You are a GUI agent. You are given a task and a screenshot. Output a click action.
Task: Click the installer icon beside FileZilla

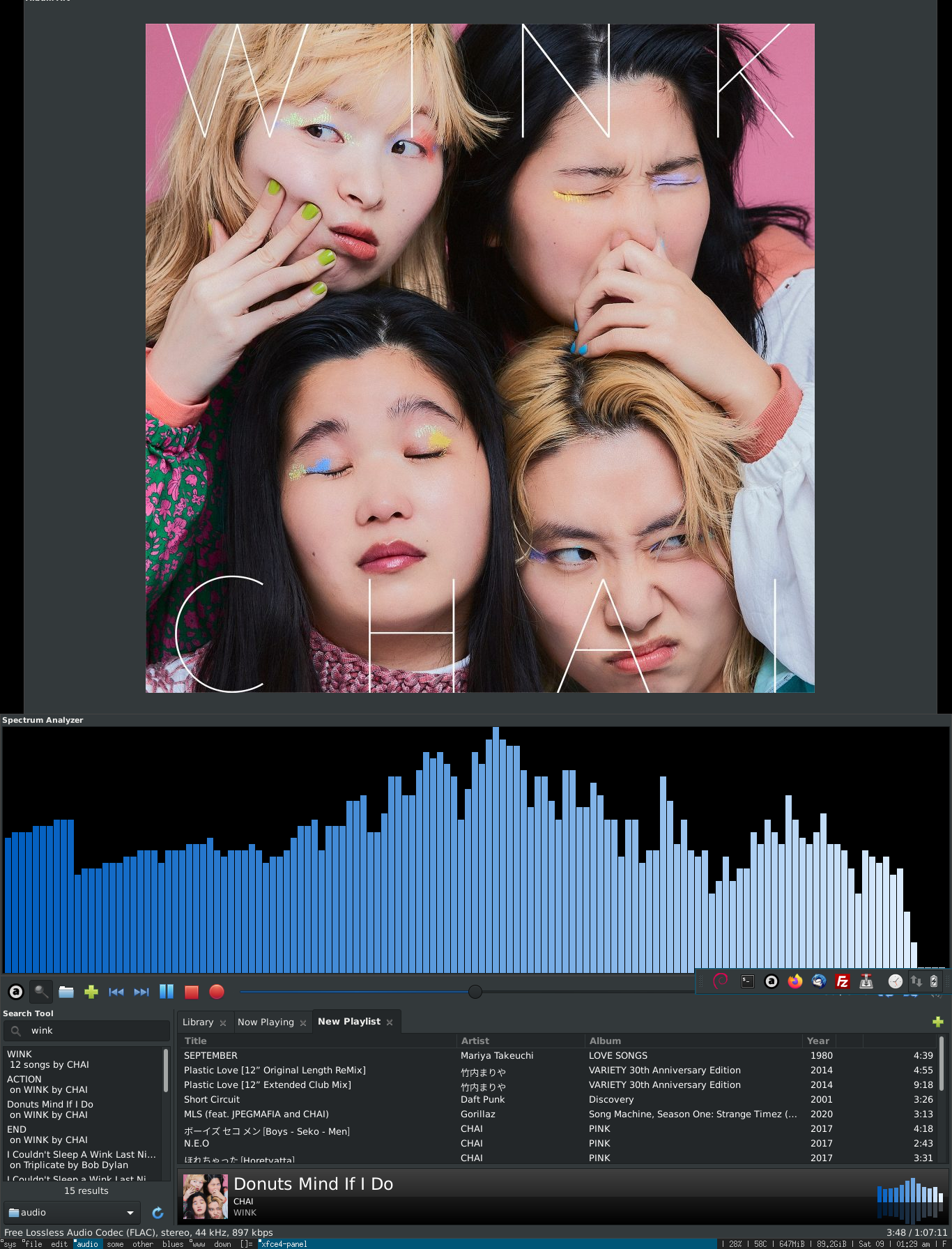866,981
